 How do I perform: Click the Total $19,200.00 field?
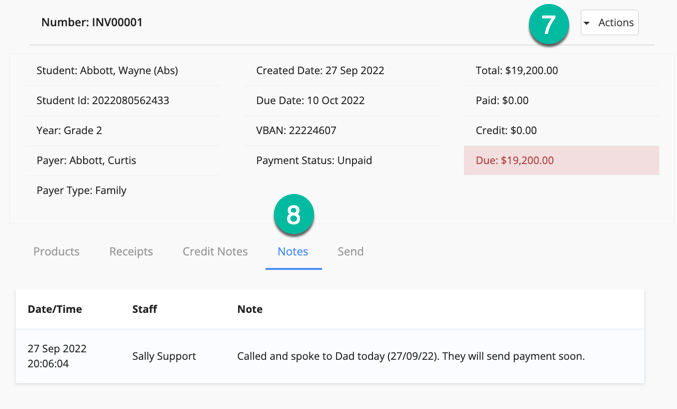[517, 71]
